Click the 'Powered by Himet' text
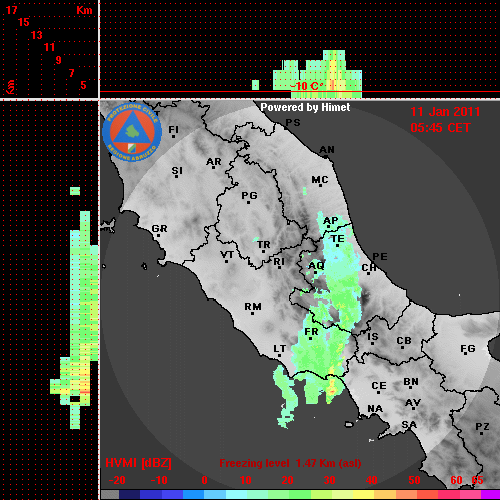This screenshot has width=500, height=500. [x=305, y=107]
